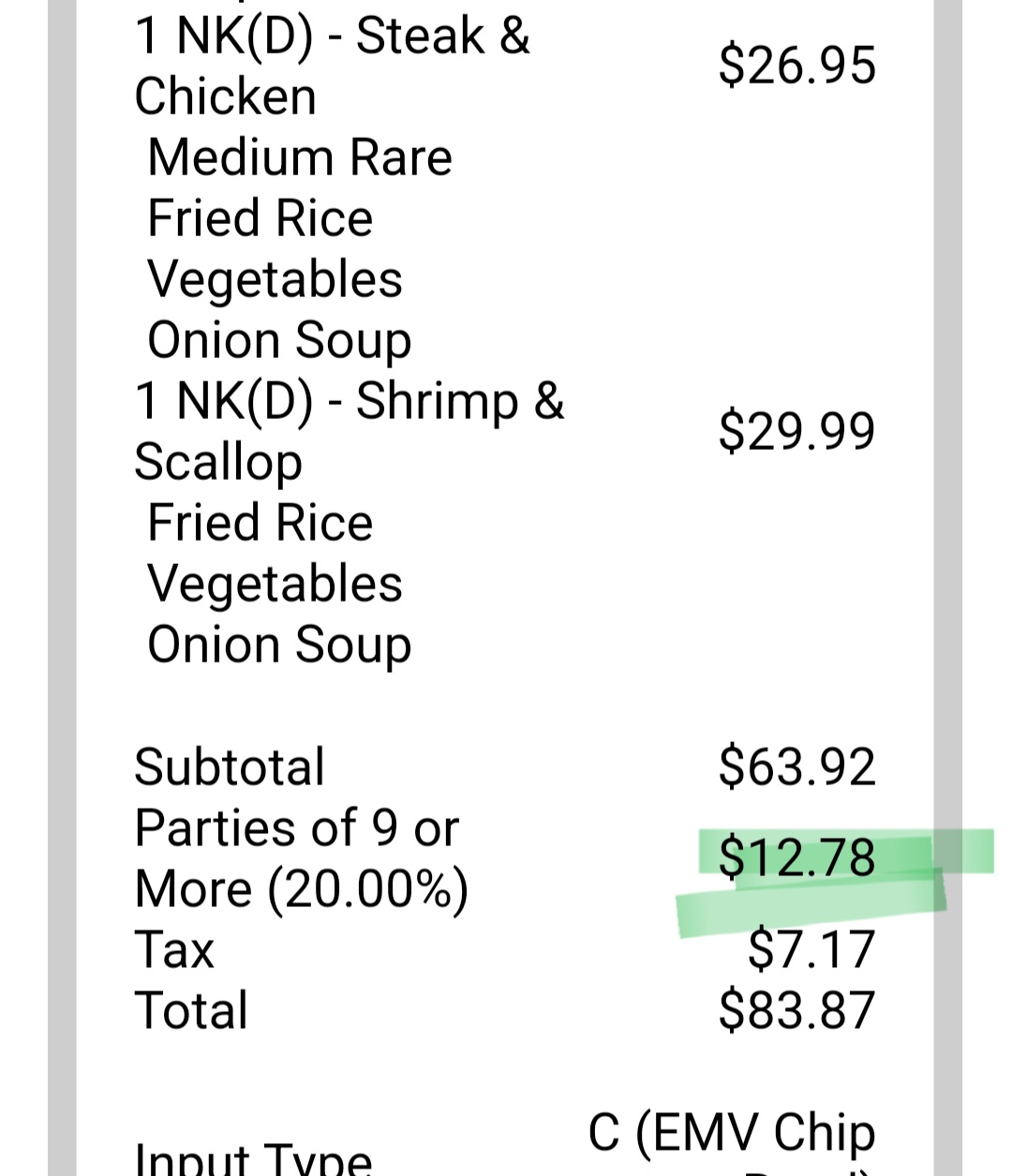Select the $63.92 subtotal amount
The height and width of the screenshot is (1176, 1012).
pyautogui.click(x=796, y=767)
